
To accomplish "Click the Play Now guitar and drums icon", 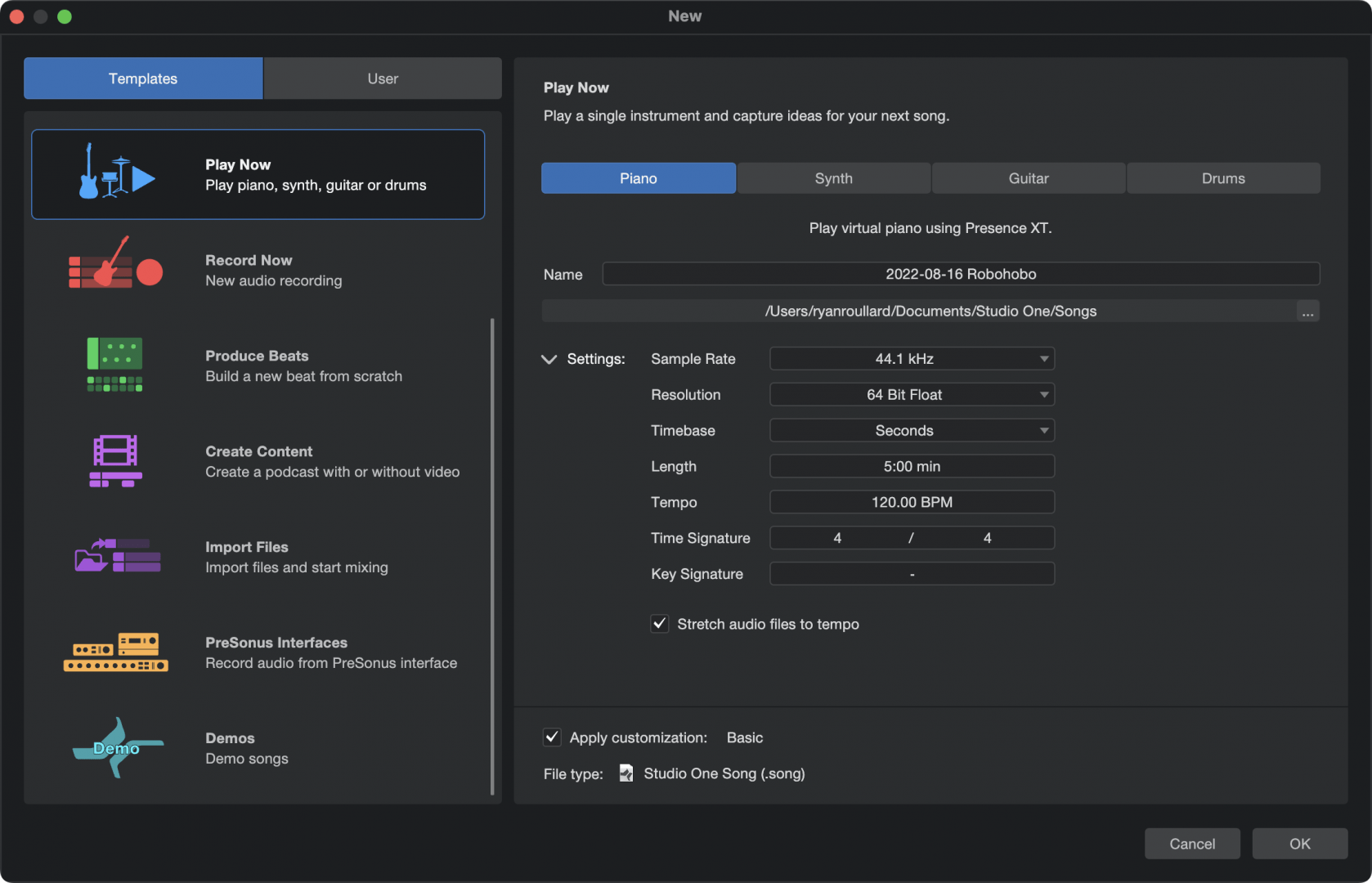I will (116, 173).
